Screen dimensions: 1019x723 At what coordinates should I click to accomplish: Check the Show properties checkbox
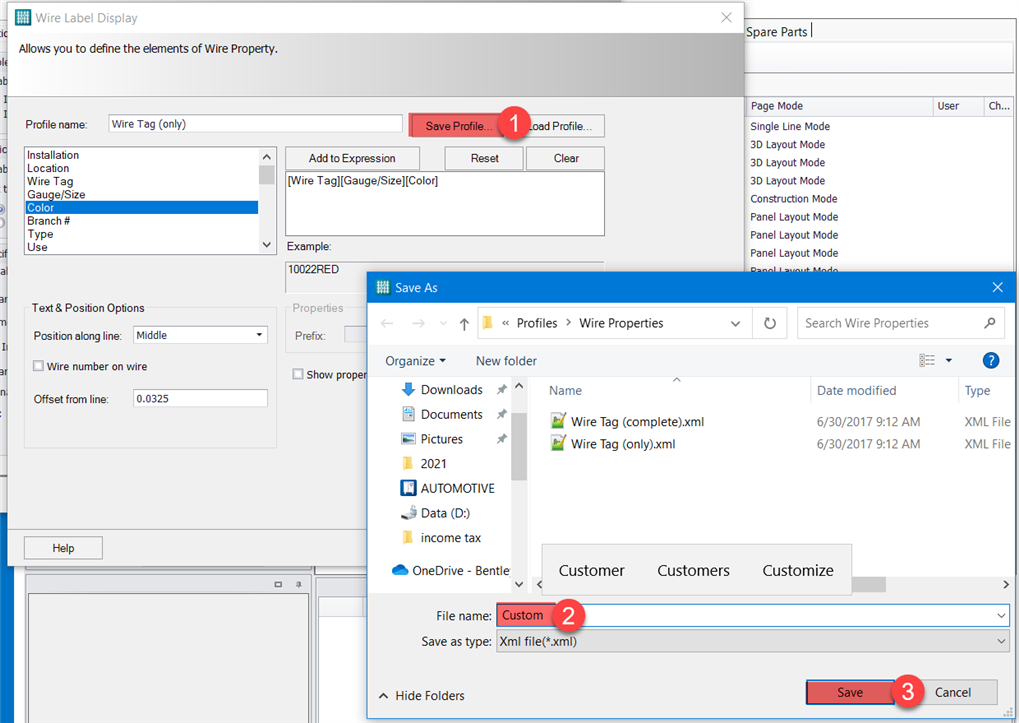pos(297,373)
